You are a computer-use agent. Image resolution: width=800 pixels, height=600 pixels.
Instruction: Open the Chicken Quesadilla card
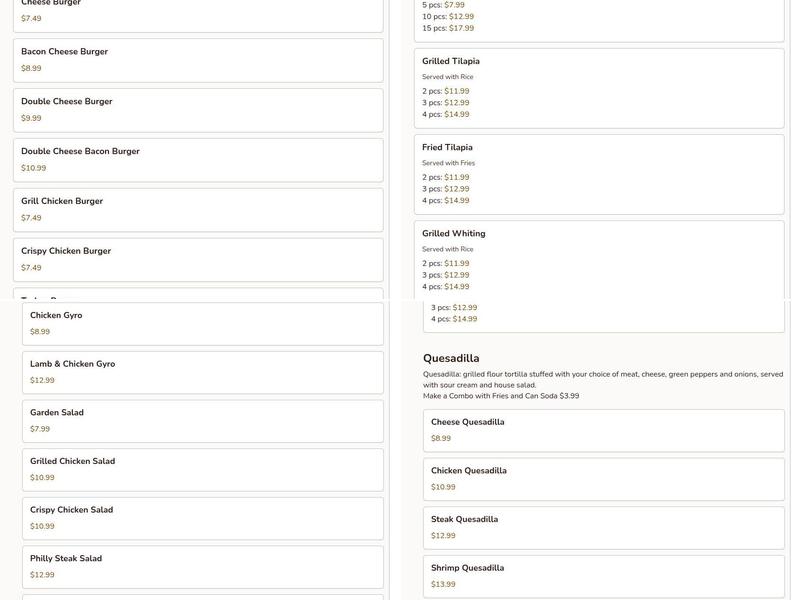[x=603, y=479]
